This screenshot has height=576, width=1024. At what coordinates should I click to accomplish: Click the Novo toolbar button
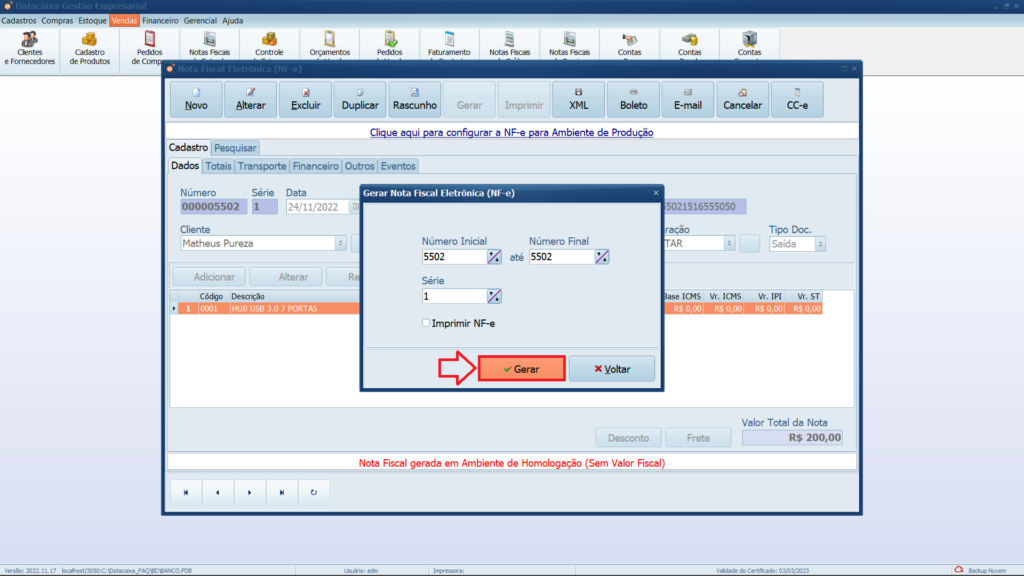(x=196, y=100)
